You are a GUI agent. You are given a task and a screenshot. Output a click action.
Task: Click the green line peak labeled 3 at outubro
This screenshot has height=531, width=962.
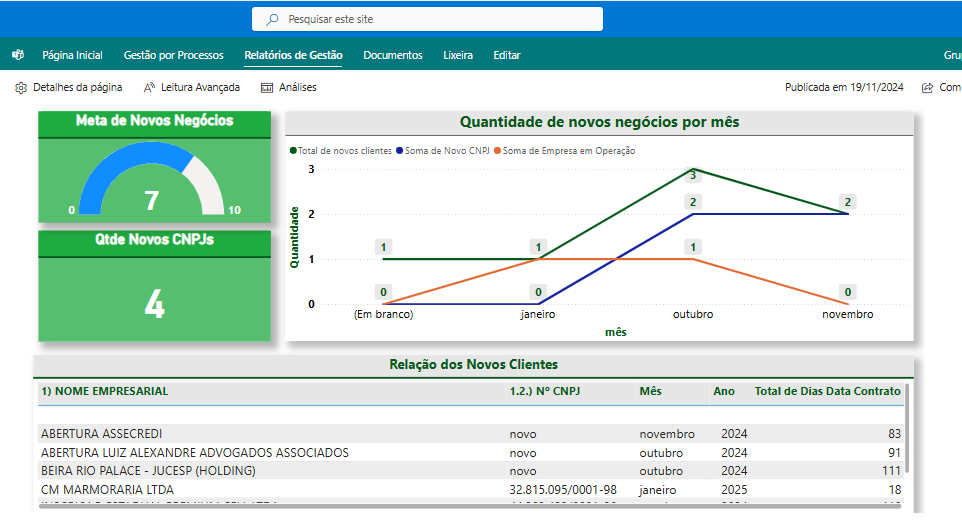(693, 169)
